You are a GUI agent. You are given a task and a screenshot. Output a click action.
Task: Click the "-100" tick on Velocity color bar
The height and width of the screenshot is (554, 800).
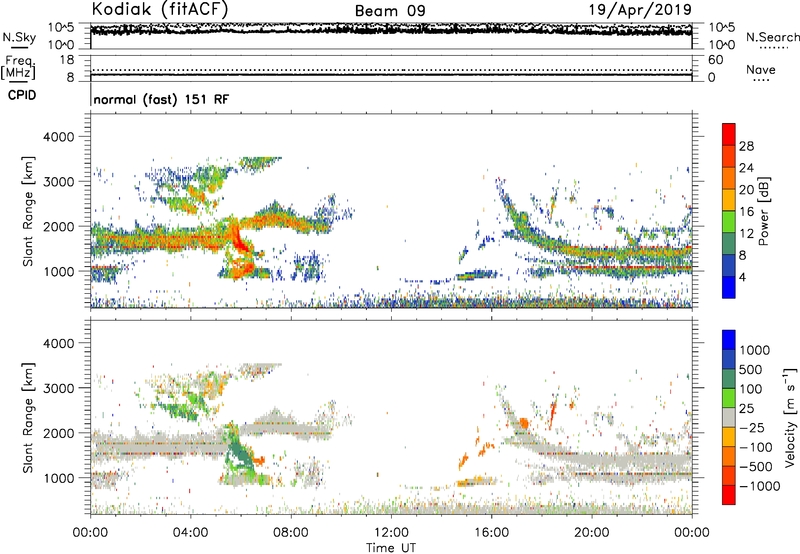coord(756,447)
